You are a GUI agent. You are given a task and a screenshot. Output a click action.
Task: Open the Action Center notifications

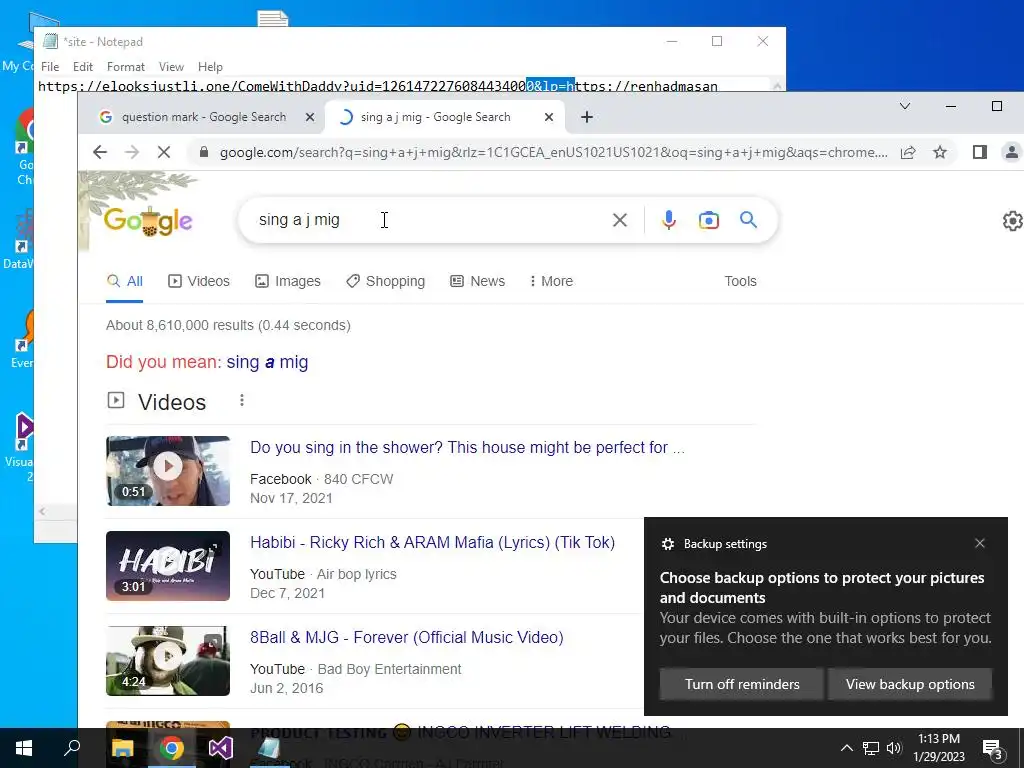(x=993, y=749)
